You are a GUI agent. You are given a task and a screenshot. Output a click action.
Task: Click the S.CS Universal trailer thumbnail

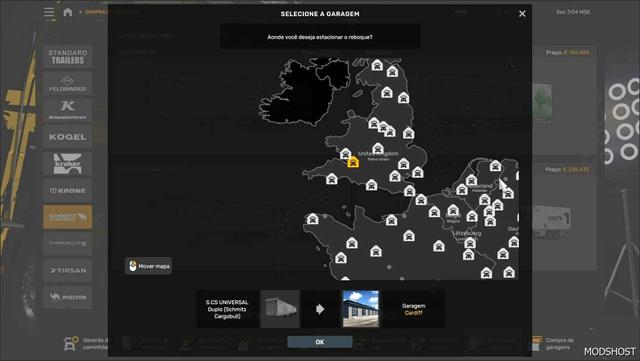pos(280,309)
